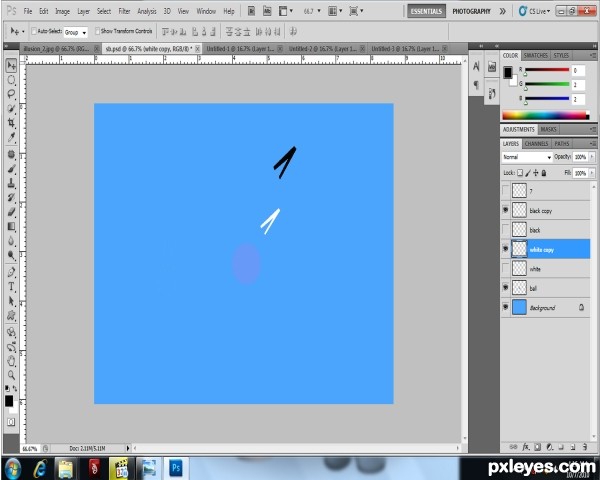
Task: Select the Lasso tool
Action: click(11, 94)
